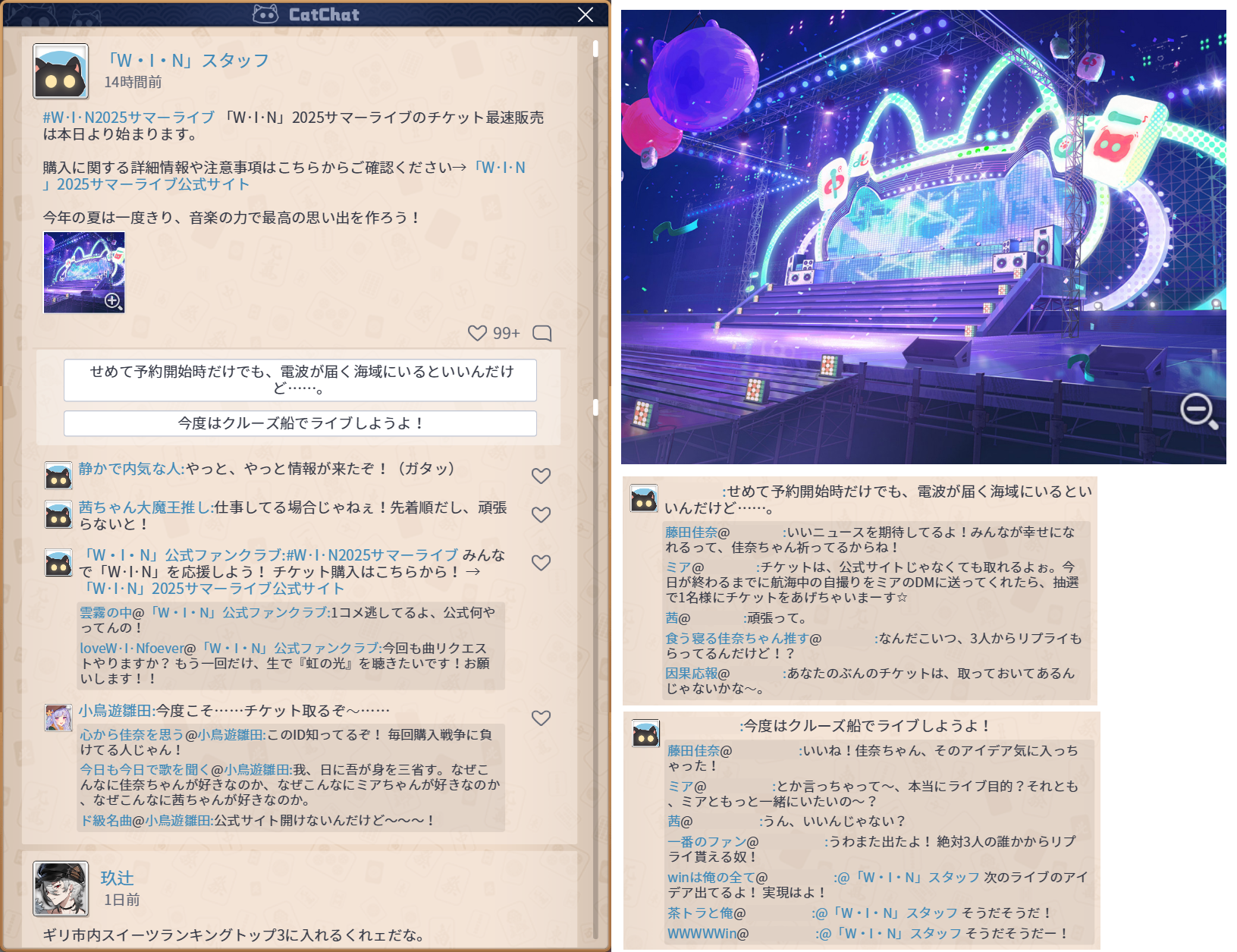Like the comment by 茜ちゃん大魔王推し

[x=541, y=514]
